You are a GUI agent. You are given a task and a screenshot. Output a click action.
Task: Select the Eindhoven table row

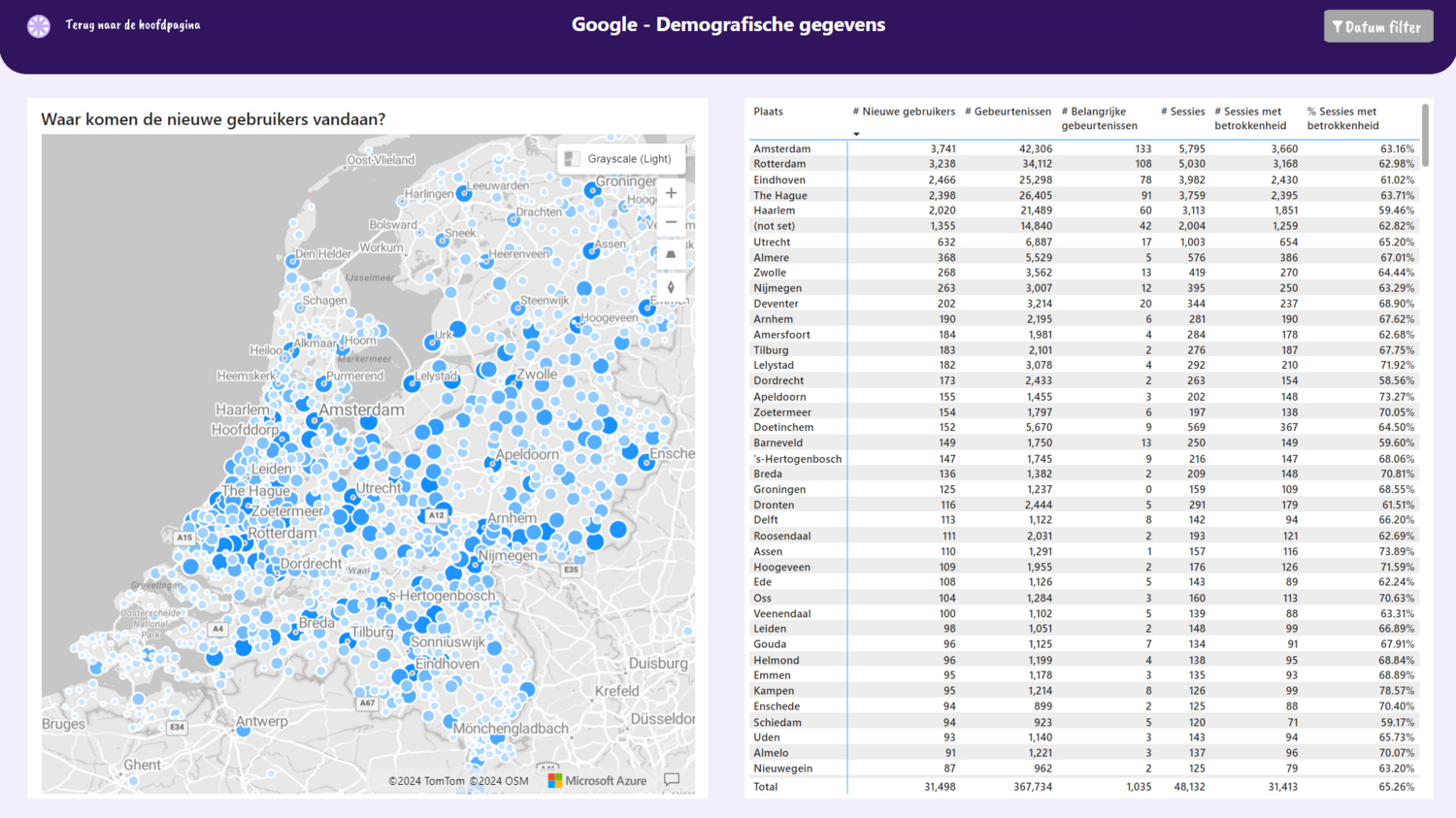[x=1084, y=180]
